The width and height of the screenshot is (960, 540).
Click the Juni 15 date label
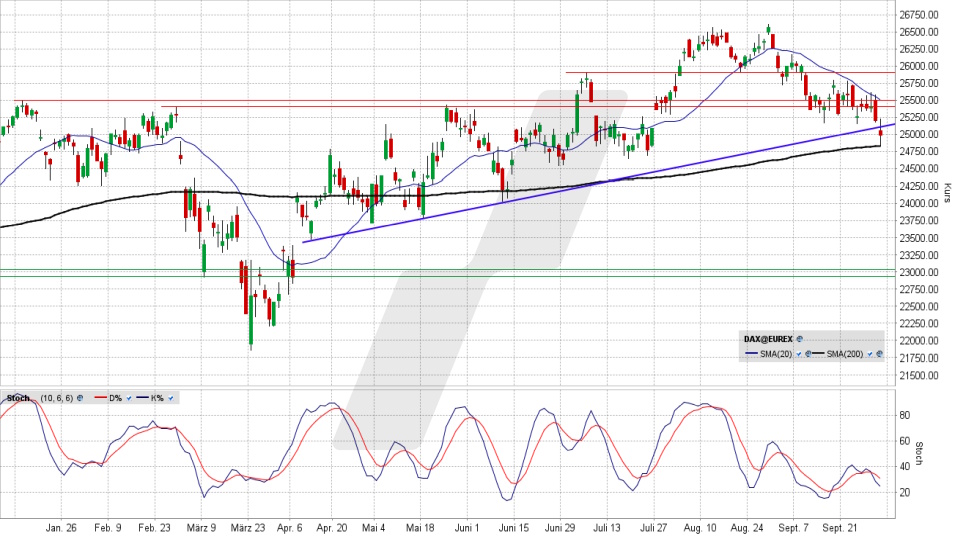pyautogui.click(x=514, y=528)
